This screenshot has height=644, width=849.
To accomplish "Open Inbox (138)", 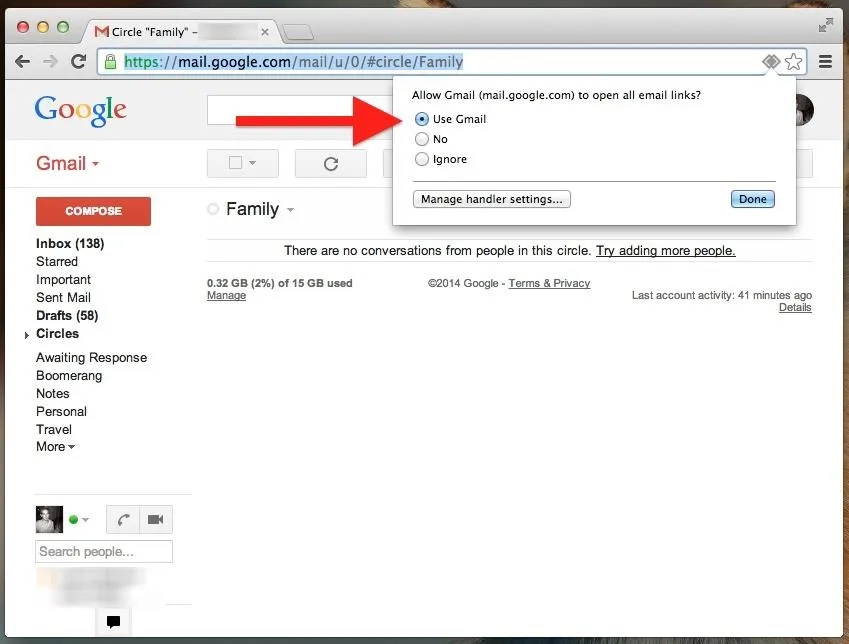I will (70, 244).
